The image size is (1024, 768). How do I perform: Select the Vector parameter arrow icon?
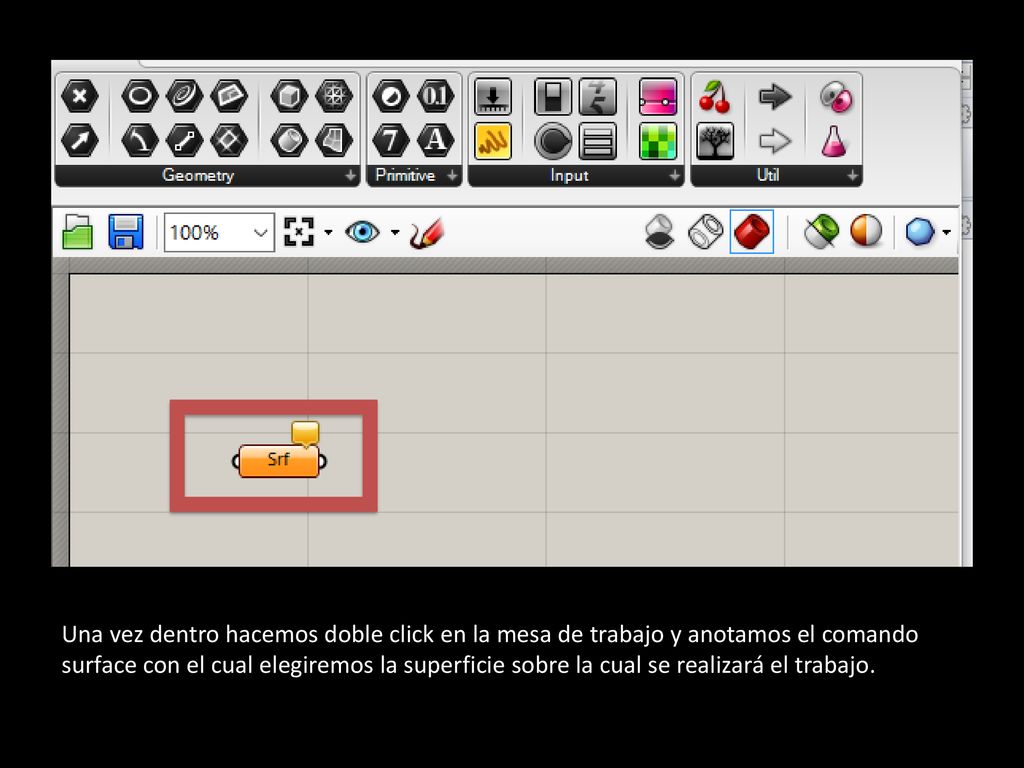(x=79, y=140)
